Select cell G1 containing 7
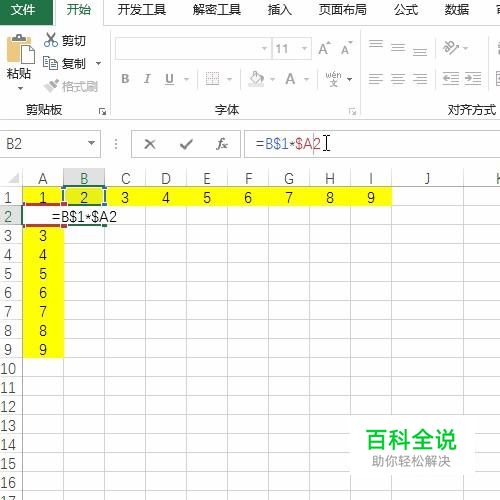The height and width of the screenshot is (500, 500). (x=289, y=198)
